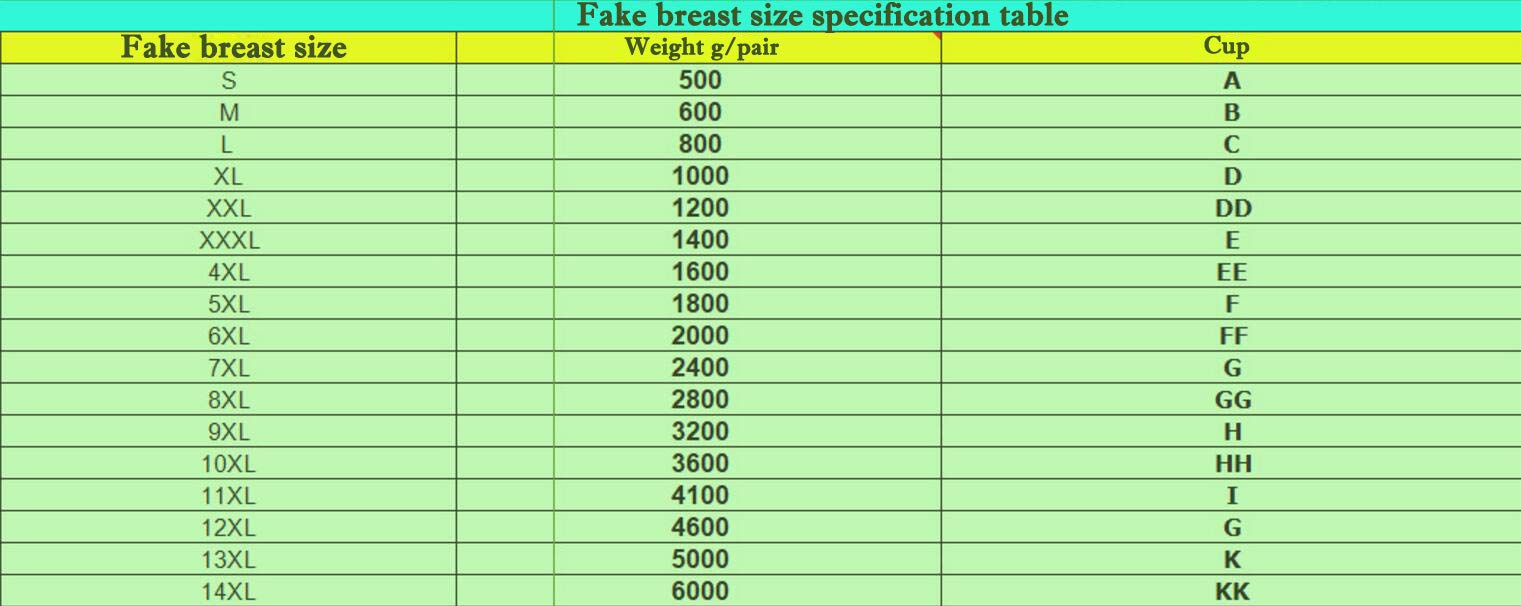
Task: Select the weight cell showing 500
Action: pyautogui.click(x=700, y=81)
